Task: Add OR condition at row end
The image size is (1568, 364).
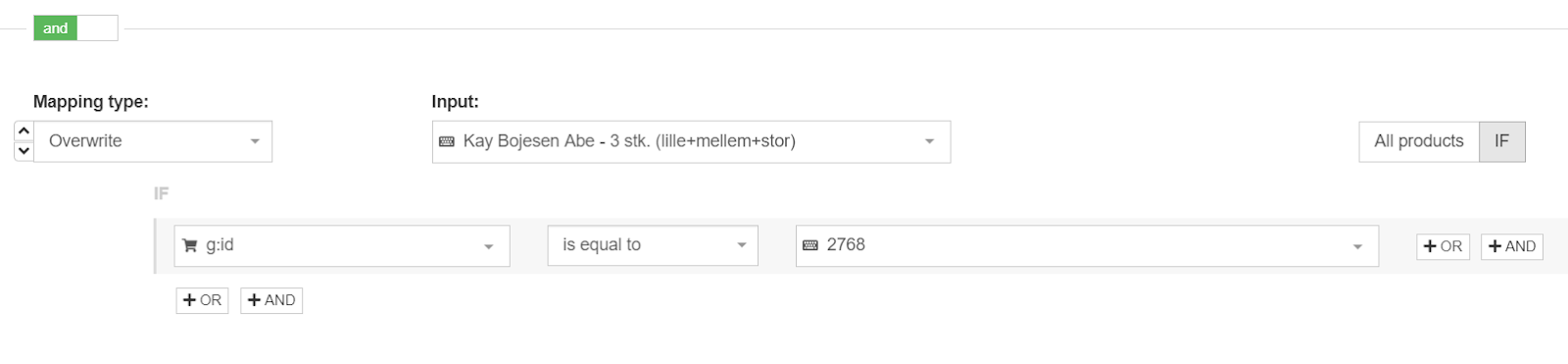Action: coord(1443,246)
